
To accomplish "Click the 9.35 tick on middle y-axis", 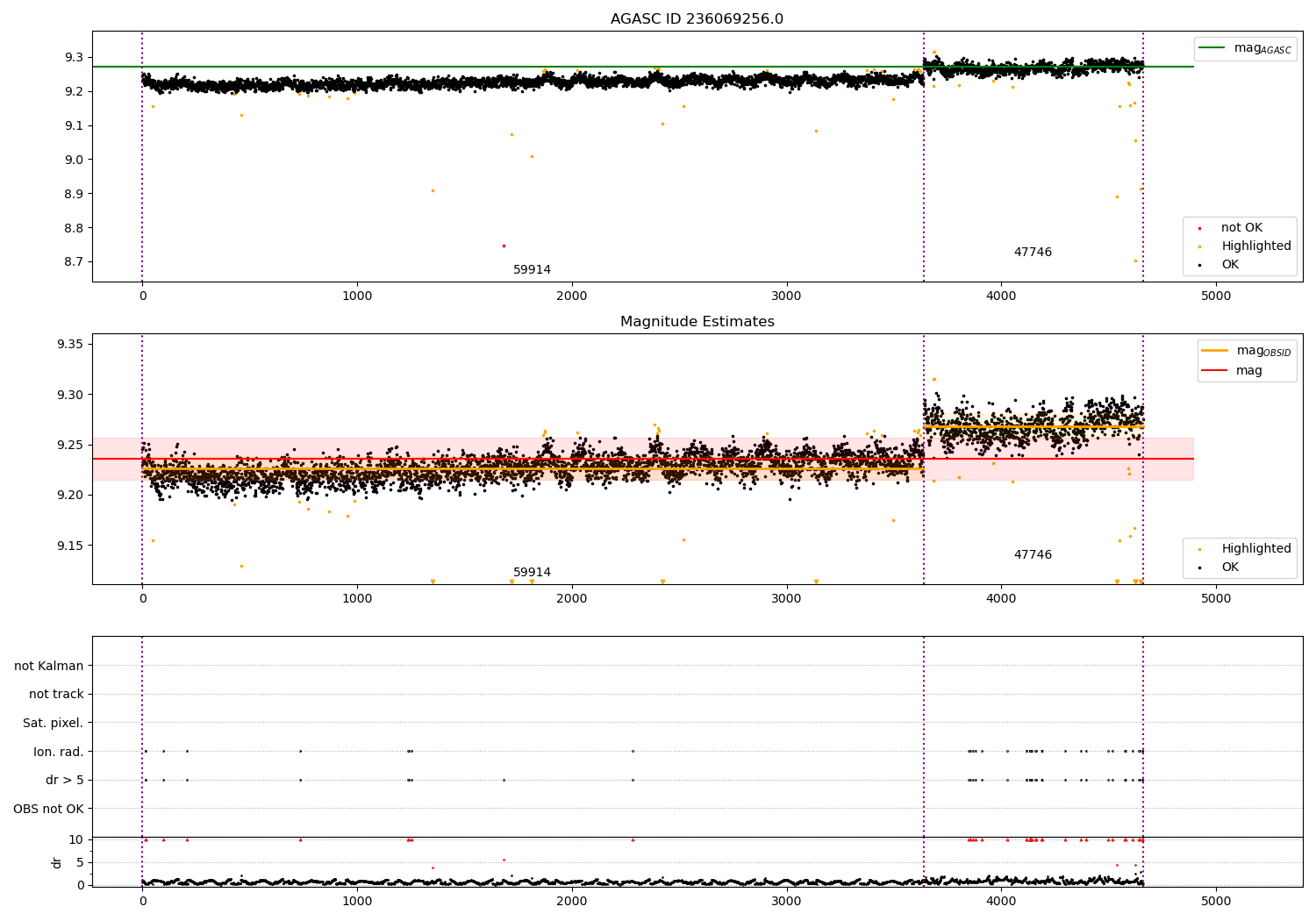I will click(x=69, y=344).
